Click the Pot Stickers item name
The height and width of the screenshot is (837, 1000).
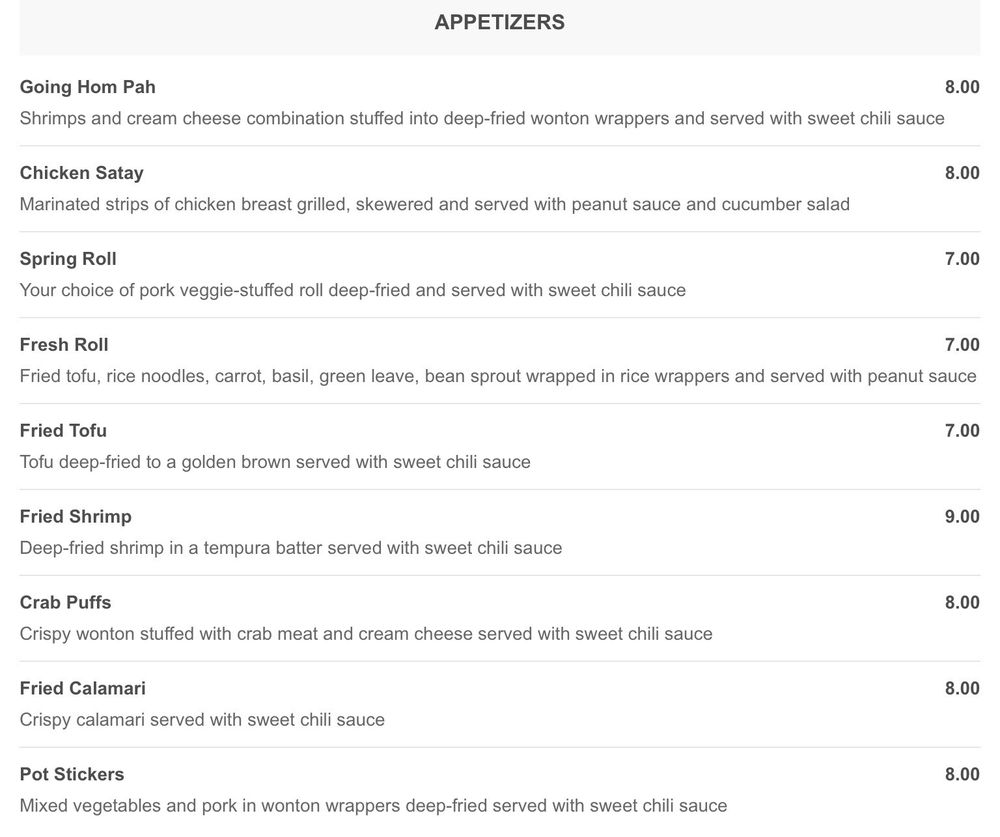click(72, 775)
